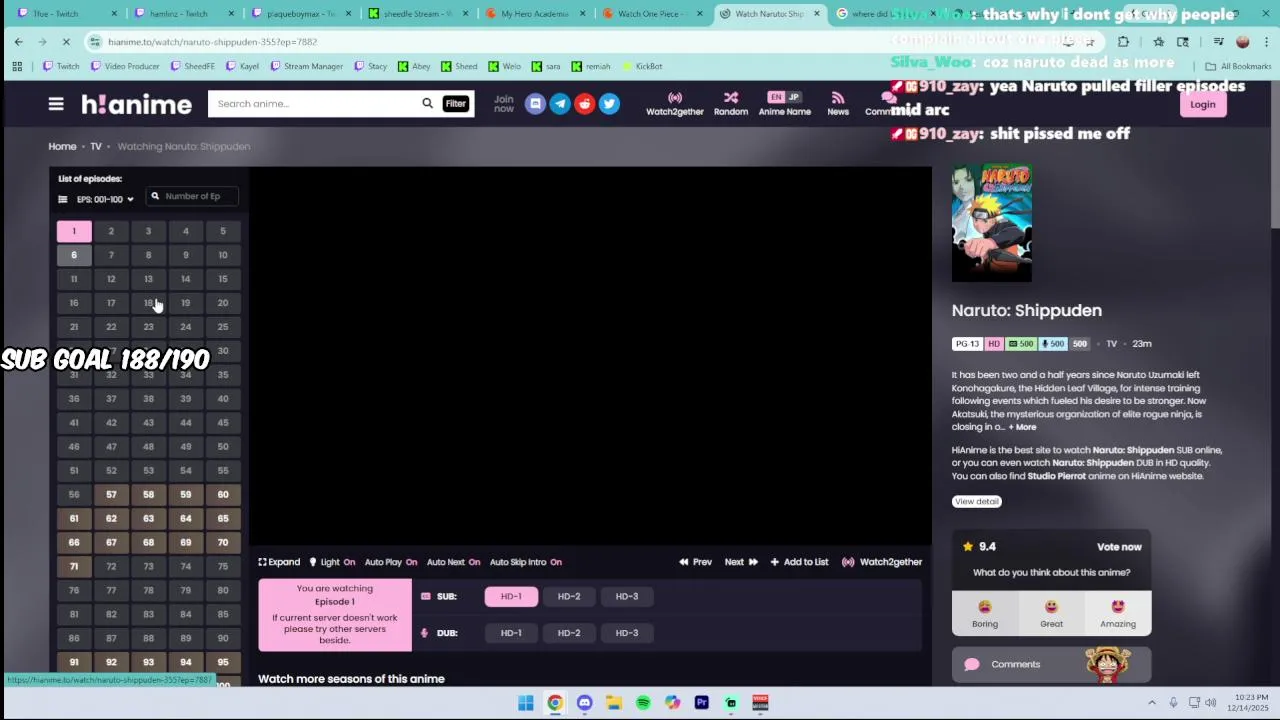Expand the description with + More

pos(1022,427)
